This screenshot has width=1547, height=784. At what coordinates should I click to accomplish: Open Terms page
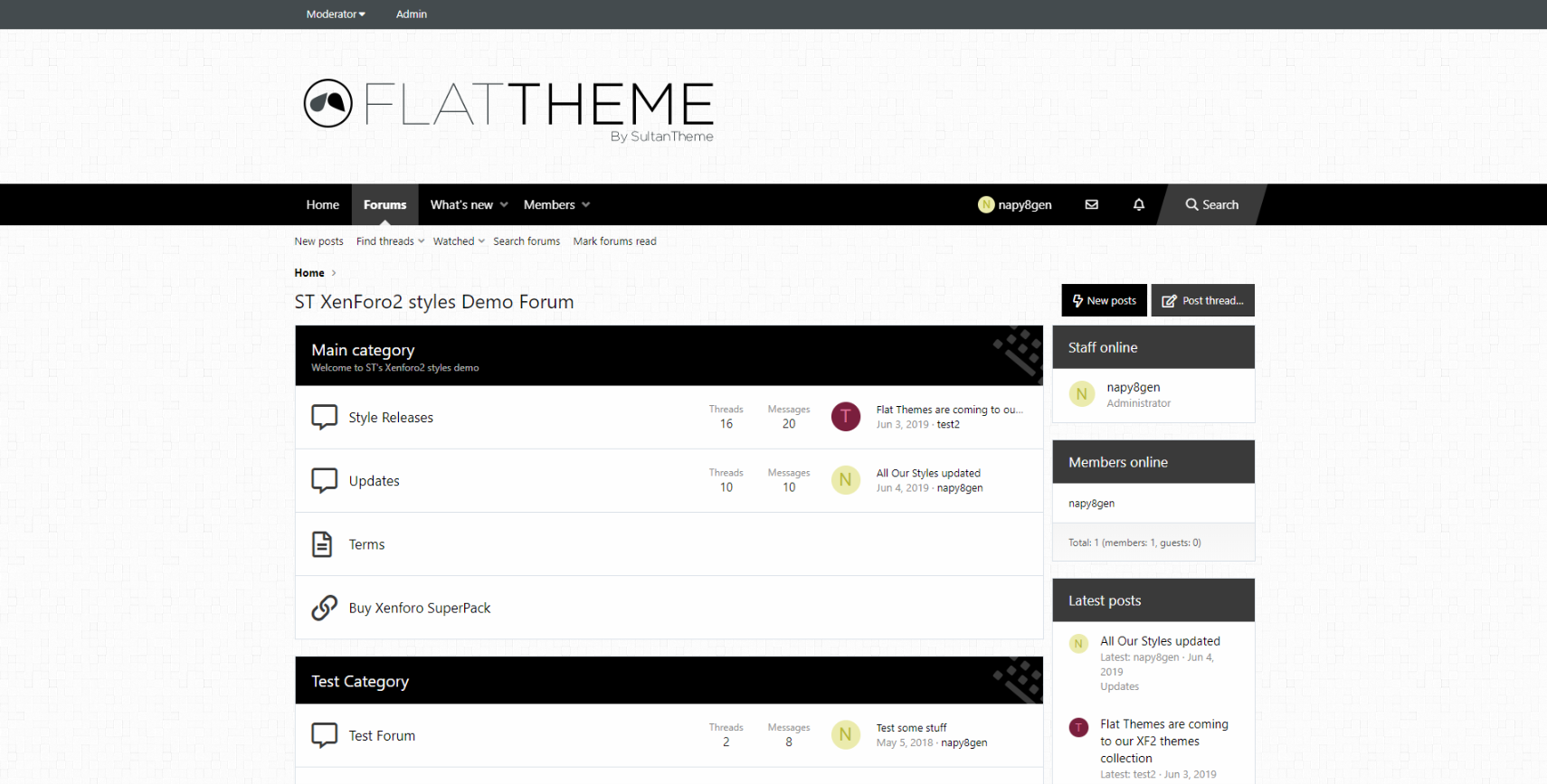pyautogui.click(x=367, y=544)
